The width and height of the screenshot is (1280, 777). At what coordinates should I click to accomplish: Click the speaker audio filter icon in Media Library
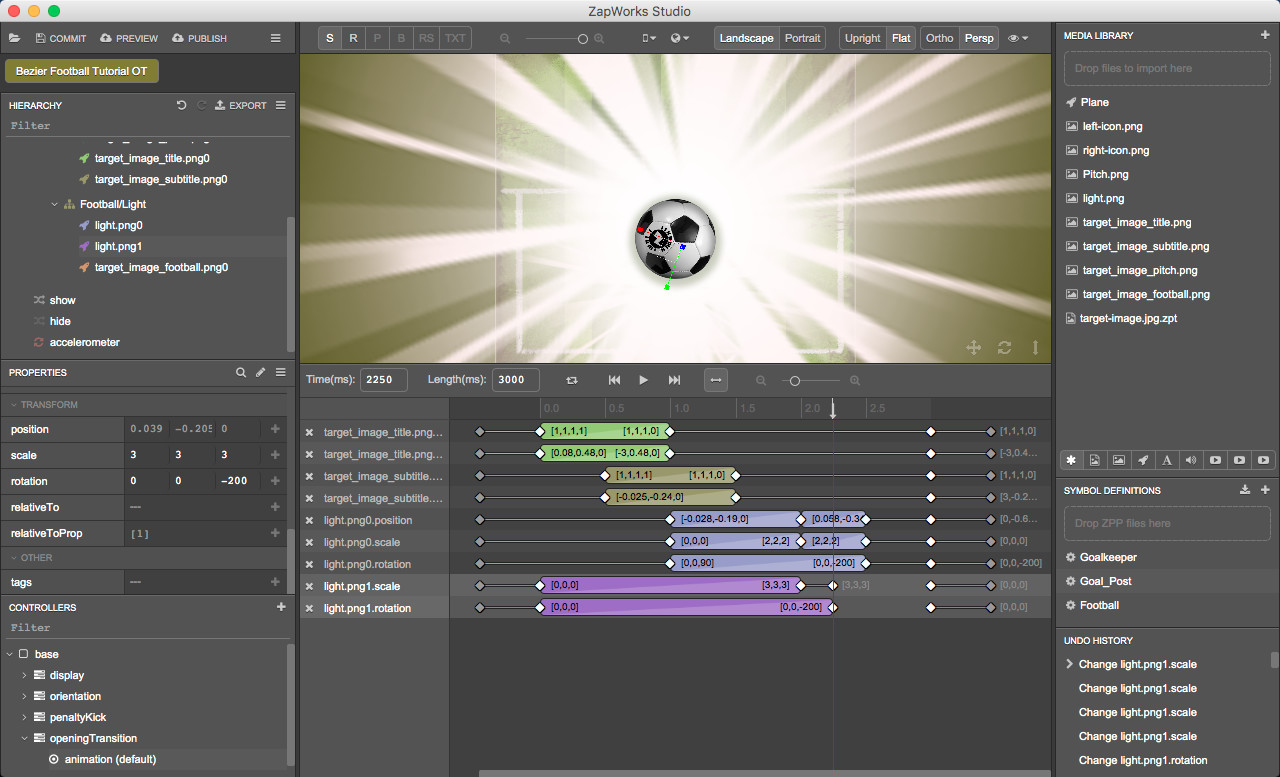click(x=1191, y=459)
